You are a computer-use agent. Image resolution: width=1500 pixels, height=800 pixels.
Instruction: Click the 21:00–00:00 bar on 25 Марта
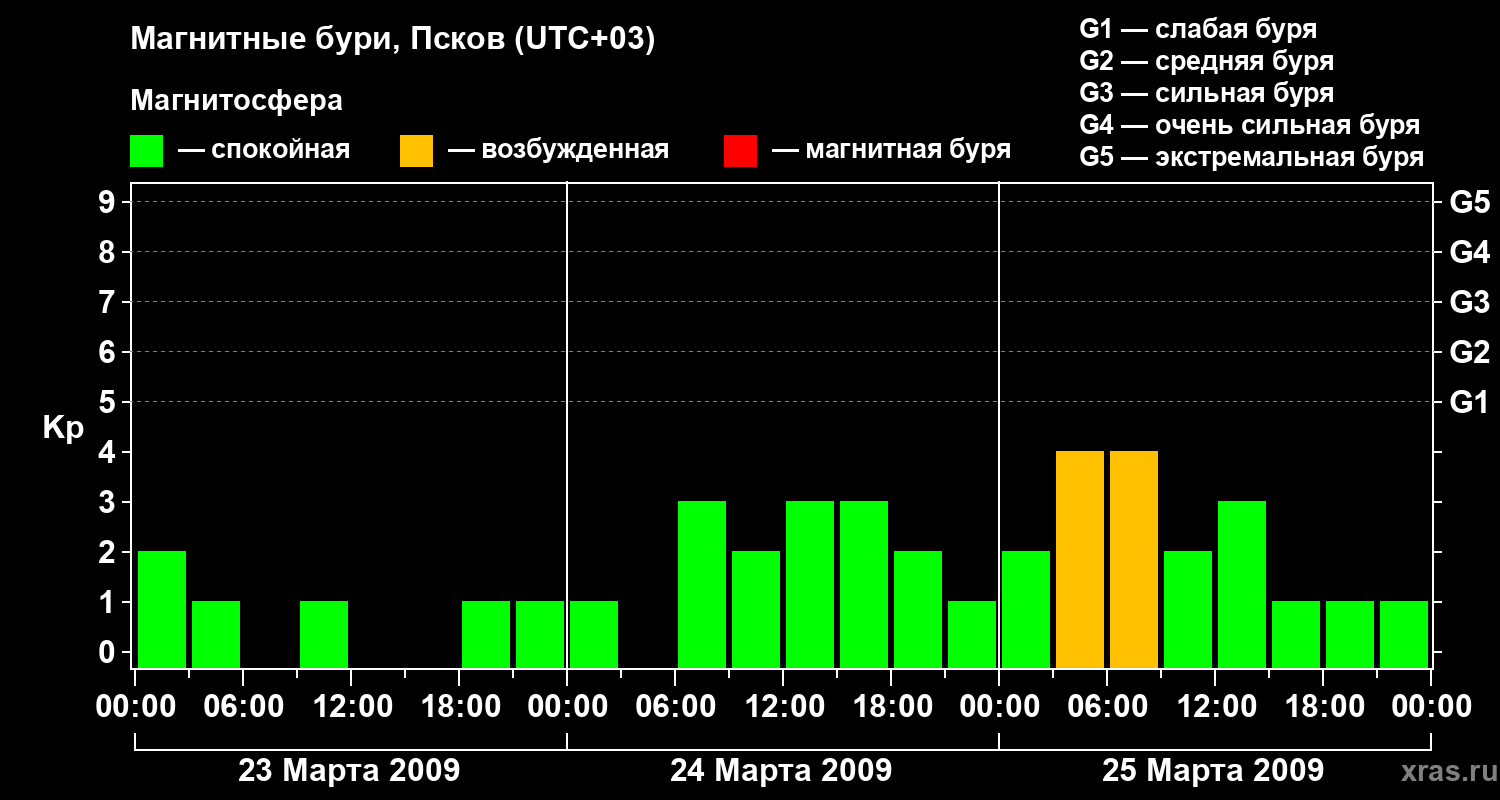click(x=1404, y=634)
